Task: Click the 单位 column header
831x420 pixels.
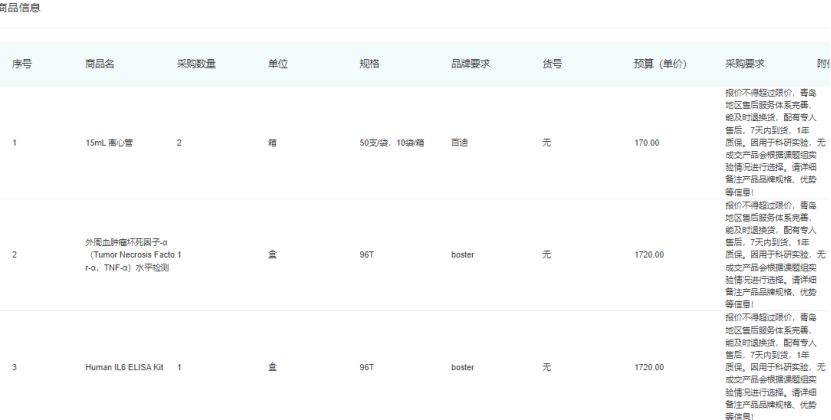Action: pyautogui.click(x=278, y=64)
